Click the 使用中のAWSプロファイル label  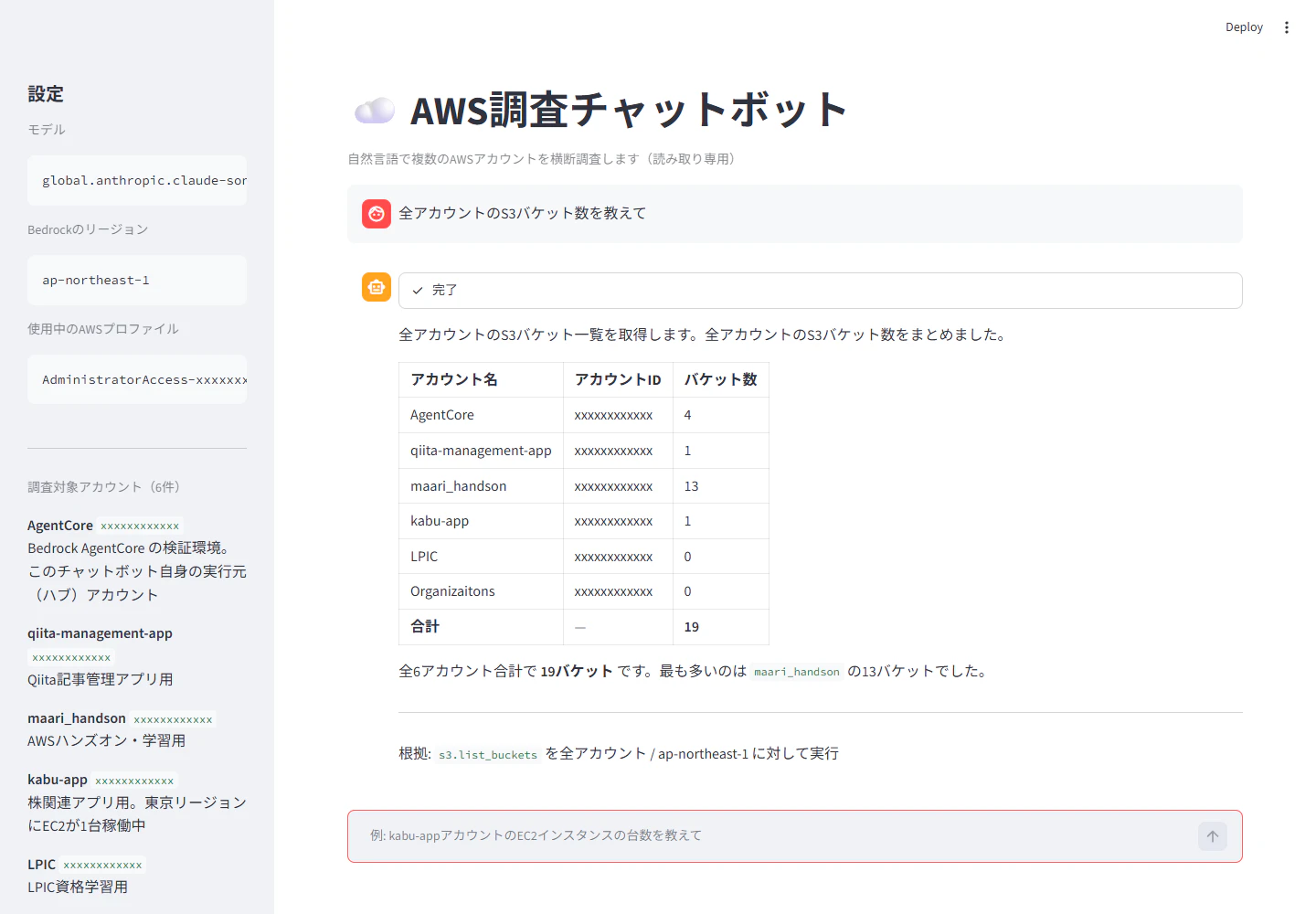click(103, 329)
